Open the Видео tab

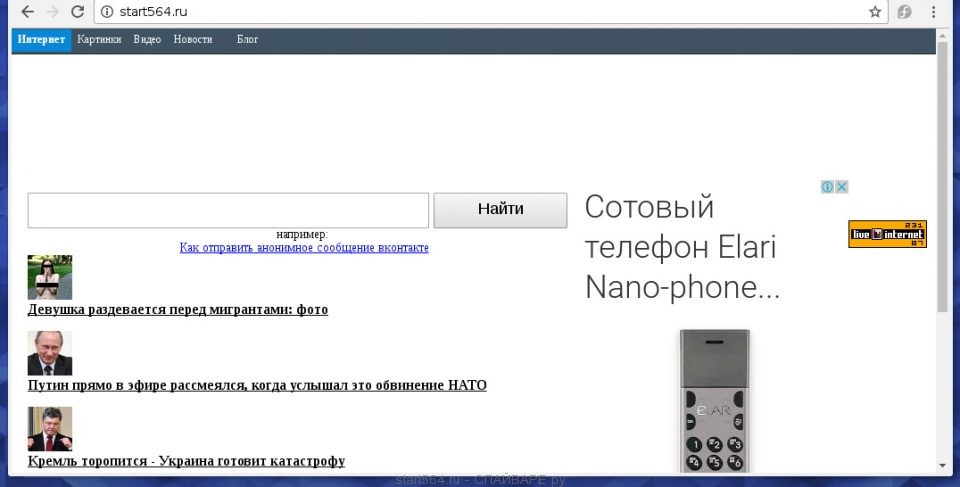click(147, 40)
